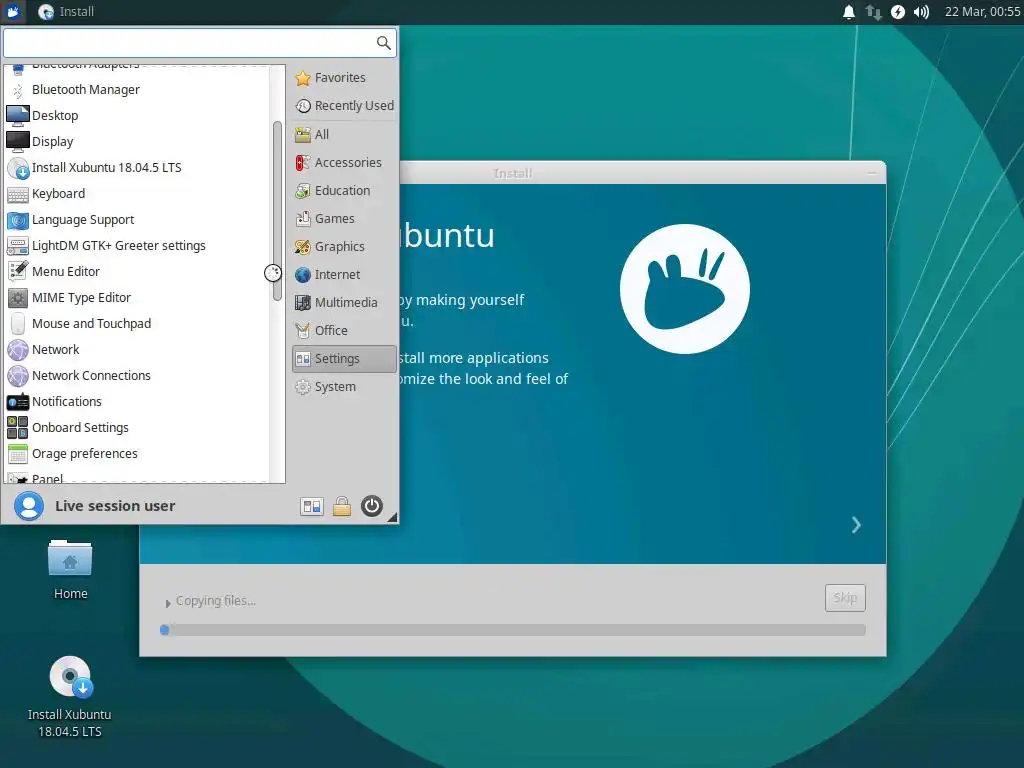Select the Favorites category
Viewport: 1024px width, 768px height.
pos(344,78)
